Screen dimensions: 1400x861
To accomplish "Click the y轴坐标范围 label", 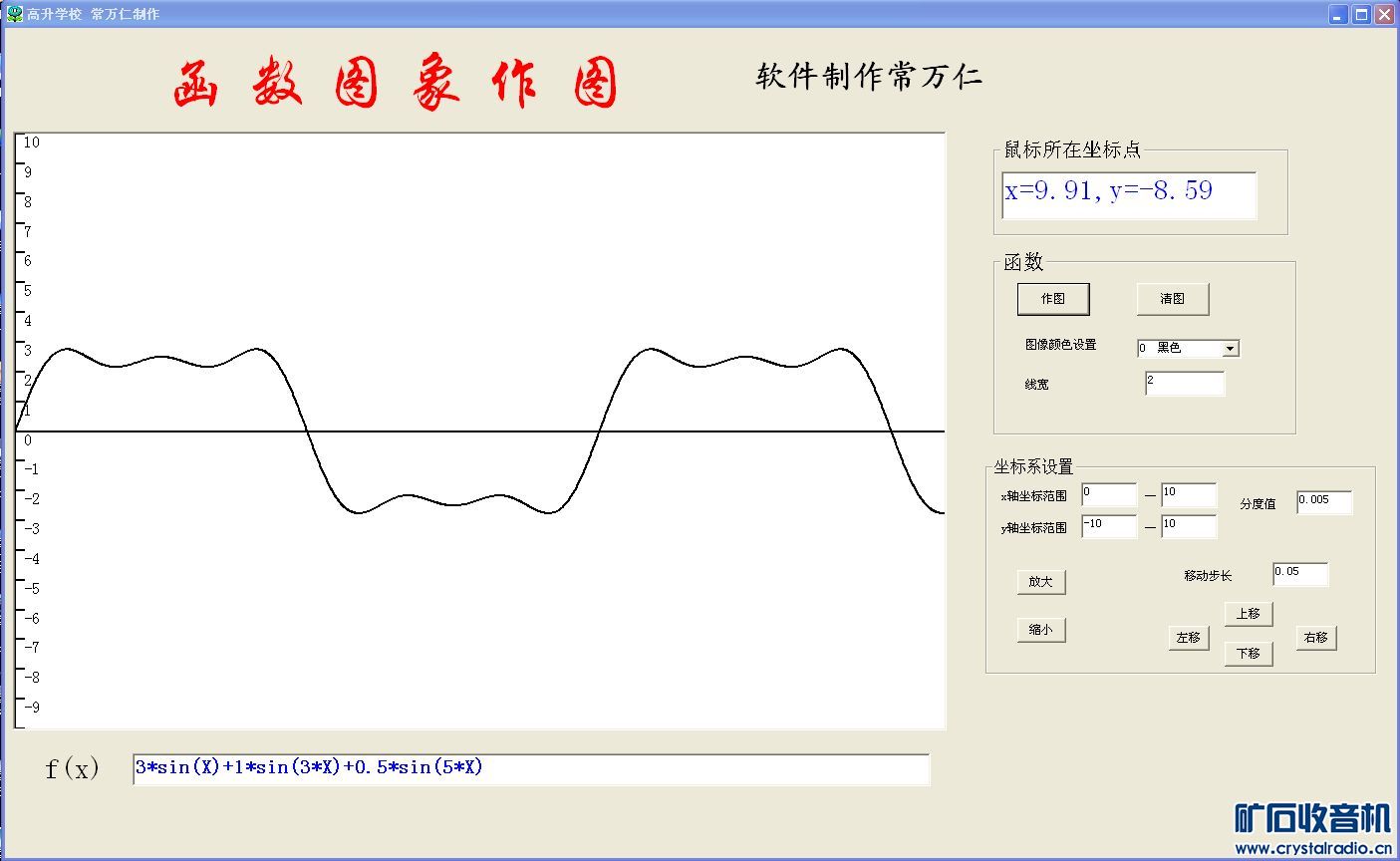I will (1034, 528).
